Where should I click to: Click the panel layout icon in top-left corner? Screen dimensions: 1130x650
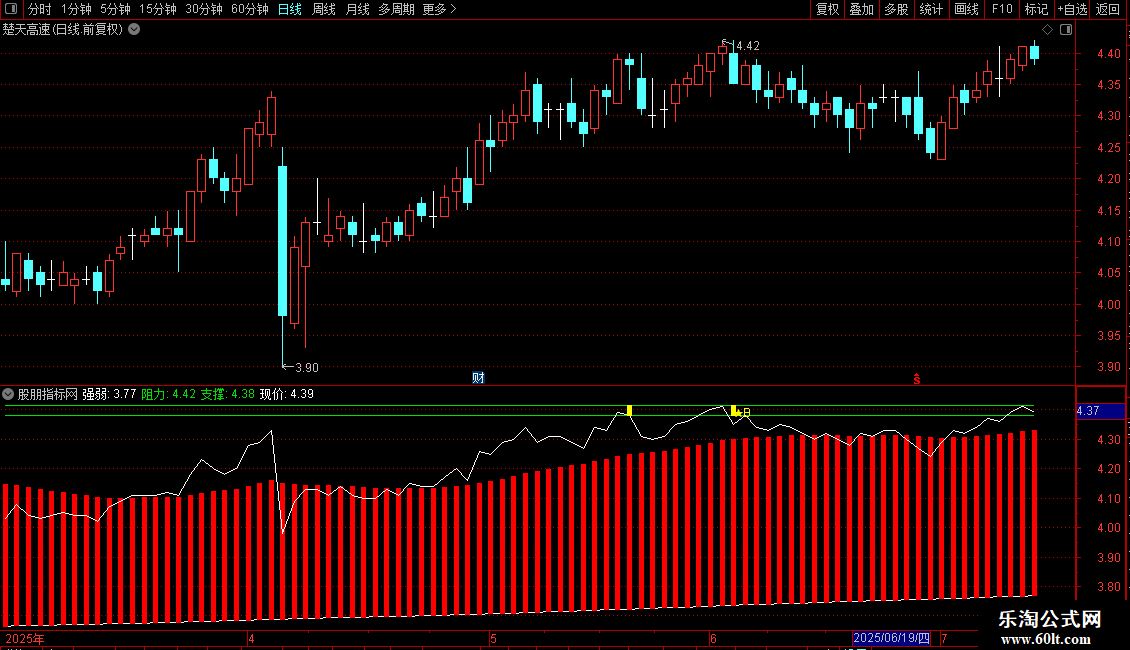point(11,9)
